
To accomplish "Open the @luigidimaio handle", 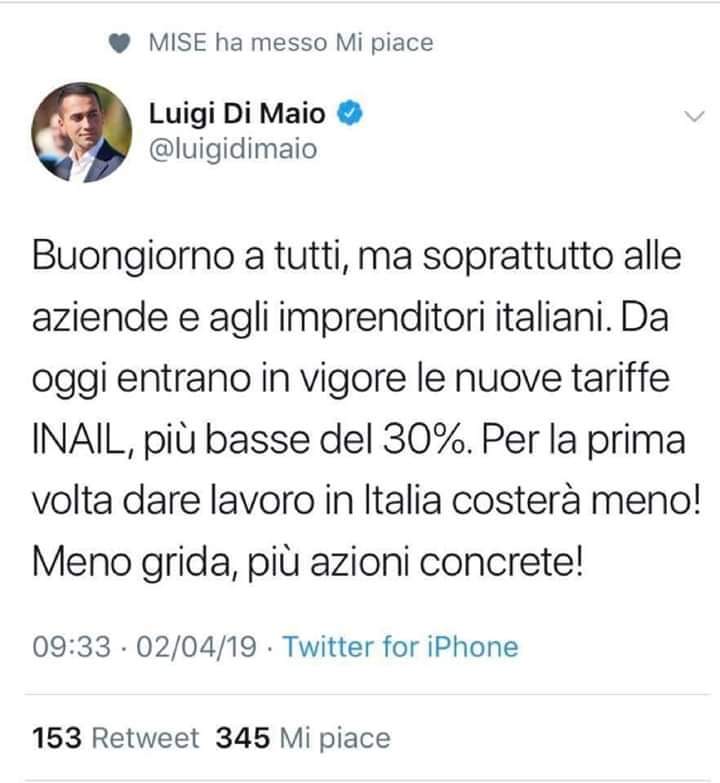I will point(233,149).
